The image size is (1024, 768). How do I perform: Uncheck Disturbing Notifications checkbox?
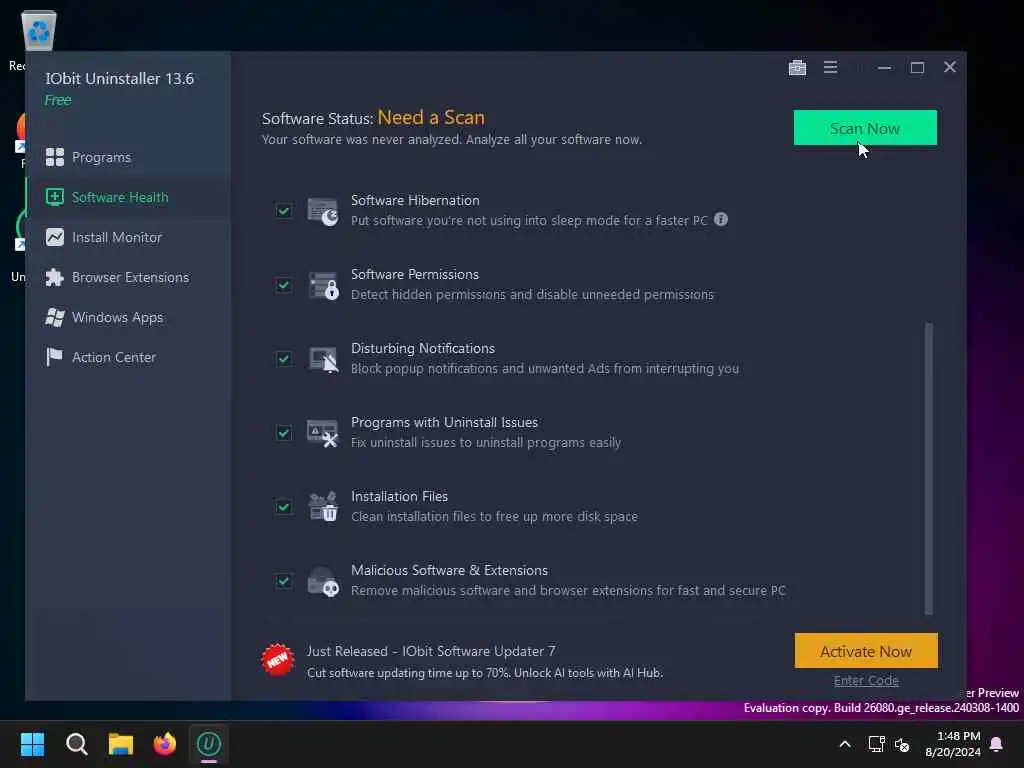[x=283, y=359]
